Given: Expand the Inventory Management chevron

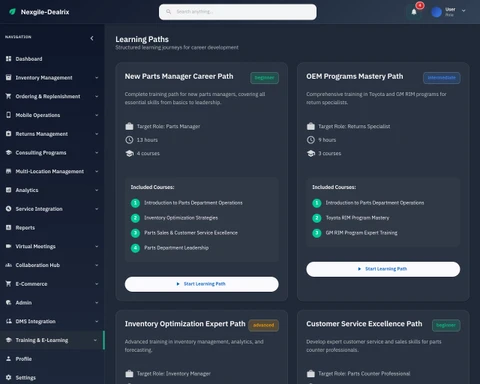Looking at the screenshot, I should click(x=97, y=78).
